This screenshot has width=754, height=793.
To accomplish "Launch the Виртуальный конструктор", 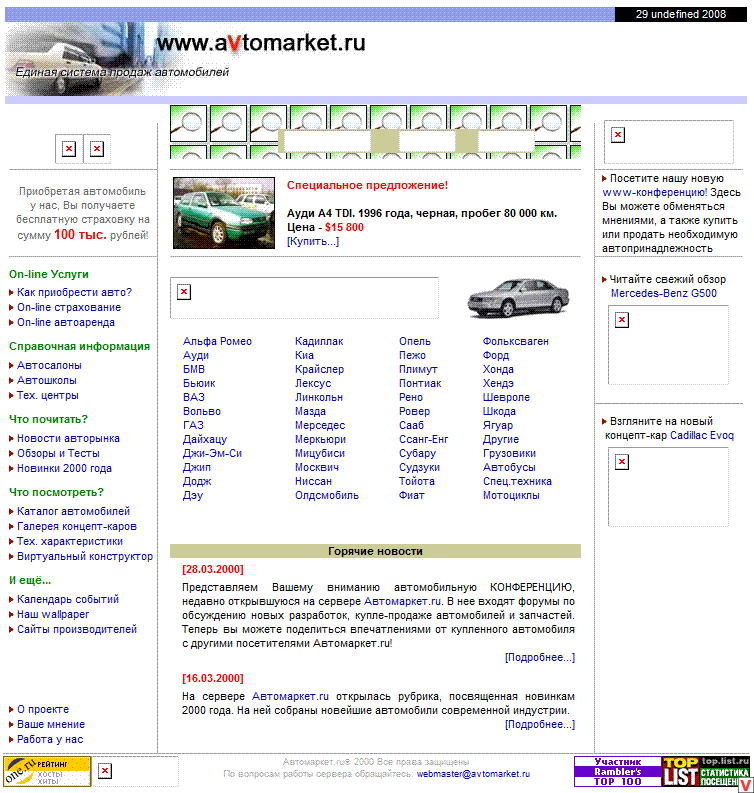I will 85,557.
